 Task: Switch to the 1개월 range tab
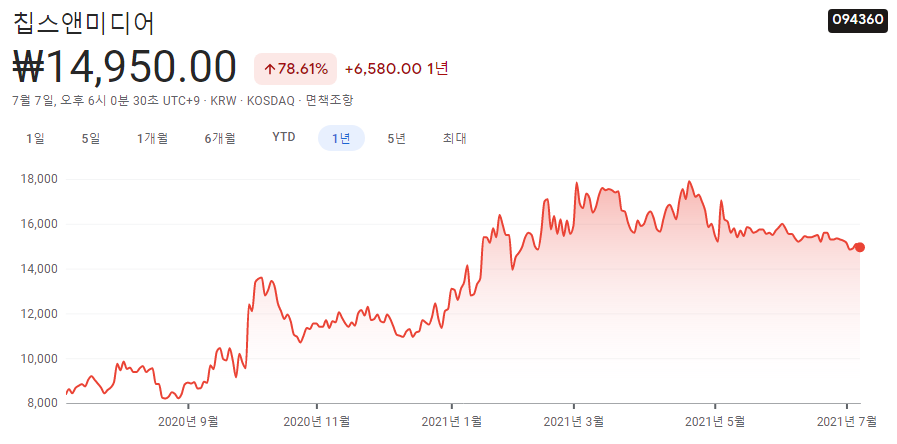click(x=152, y=138)
